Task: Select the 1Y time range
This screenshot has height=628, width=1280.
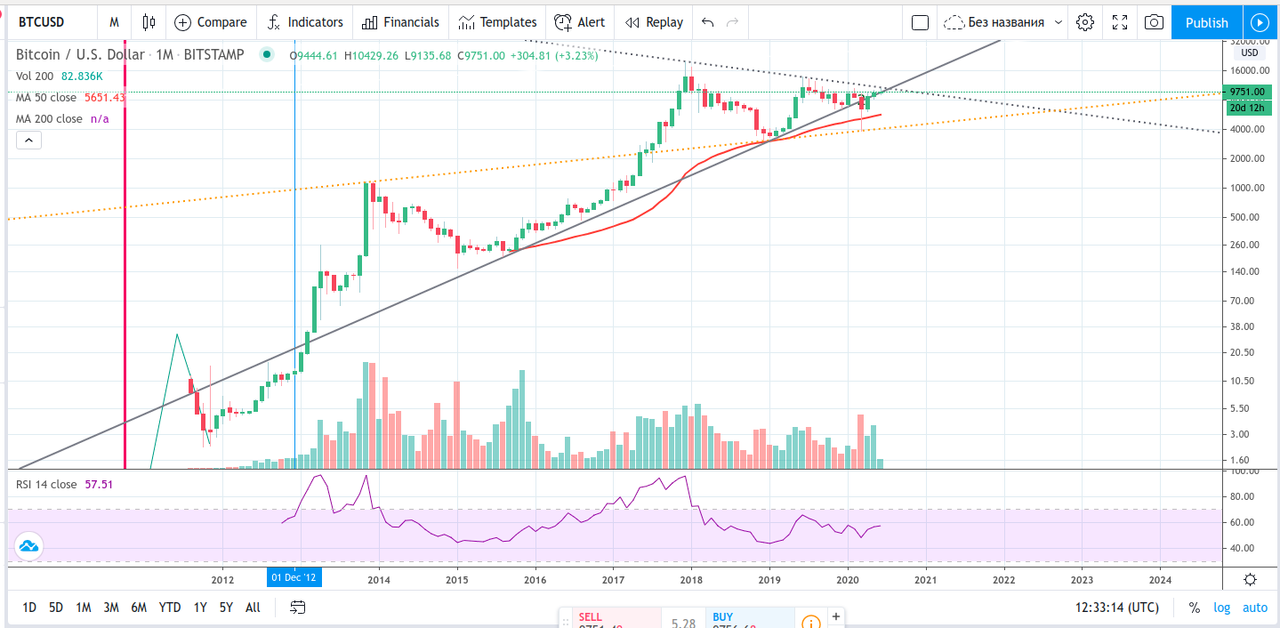Action: 200,607
